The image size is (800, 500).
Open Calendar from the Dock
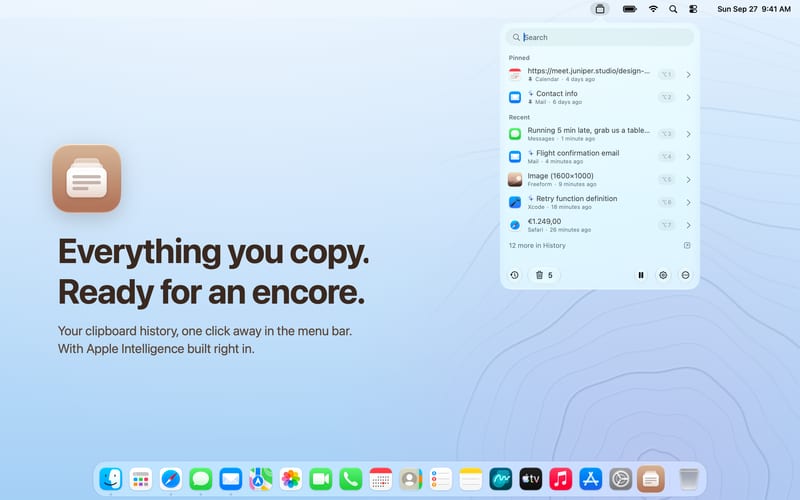[381, 479]
